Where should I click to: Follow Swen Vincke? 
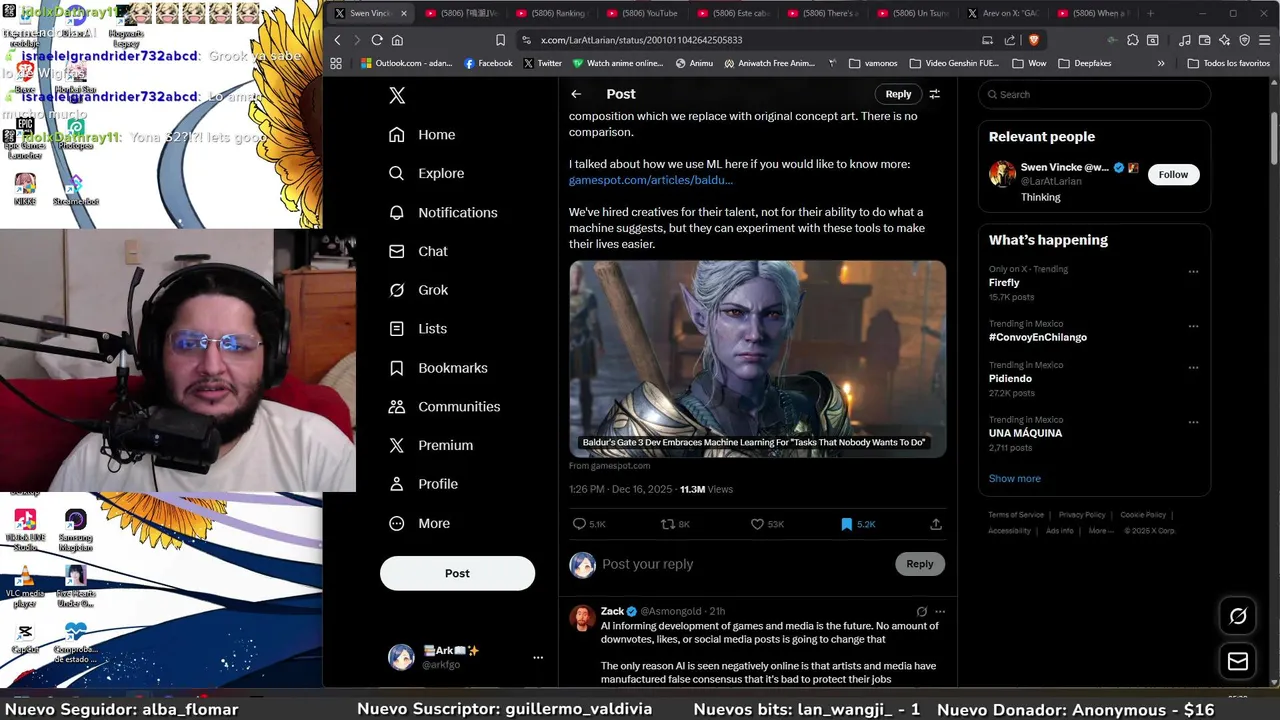click(x=1173, y=174)
